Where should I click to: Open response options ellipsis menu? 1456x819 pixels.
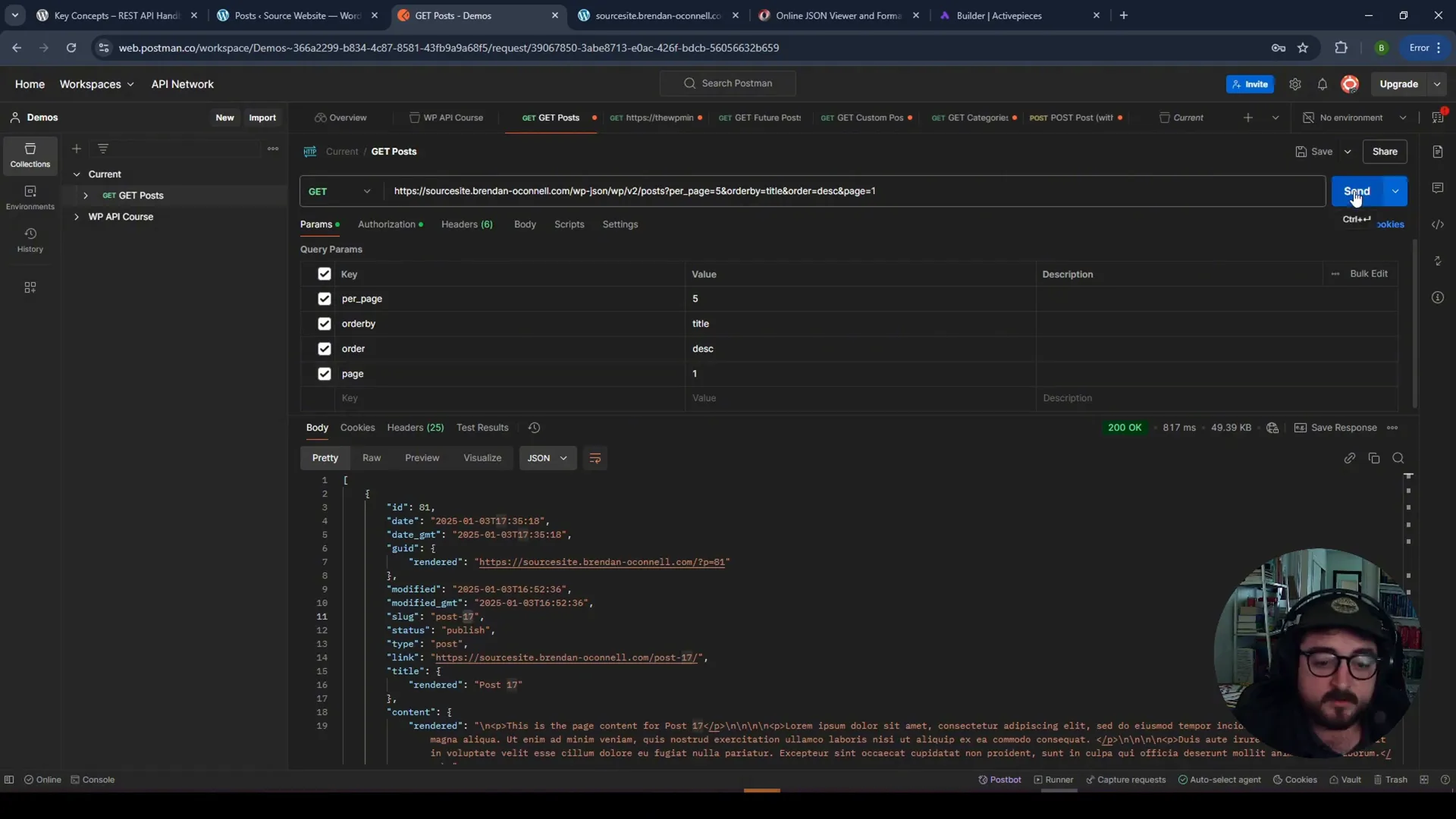coord(1392,428)
